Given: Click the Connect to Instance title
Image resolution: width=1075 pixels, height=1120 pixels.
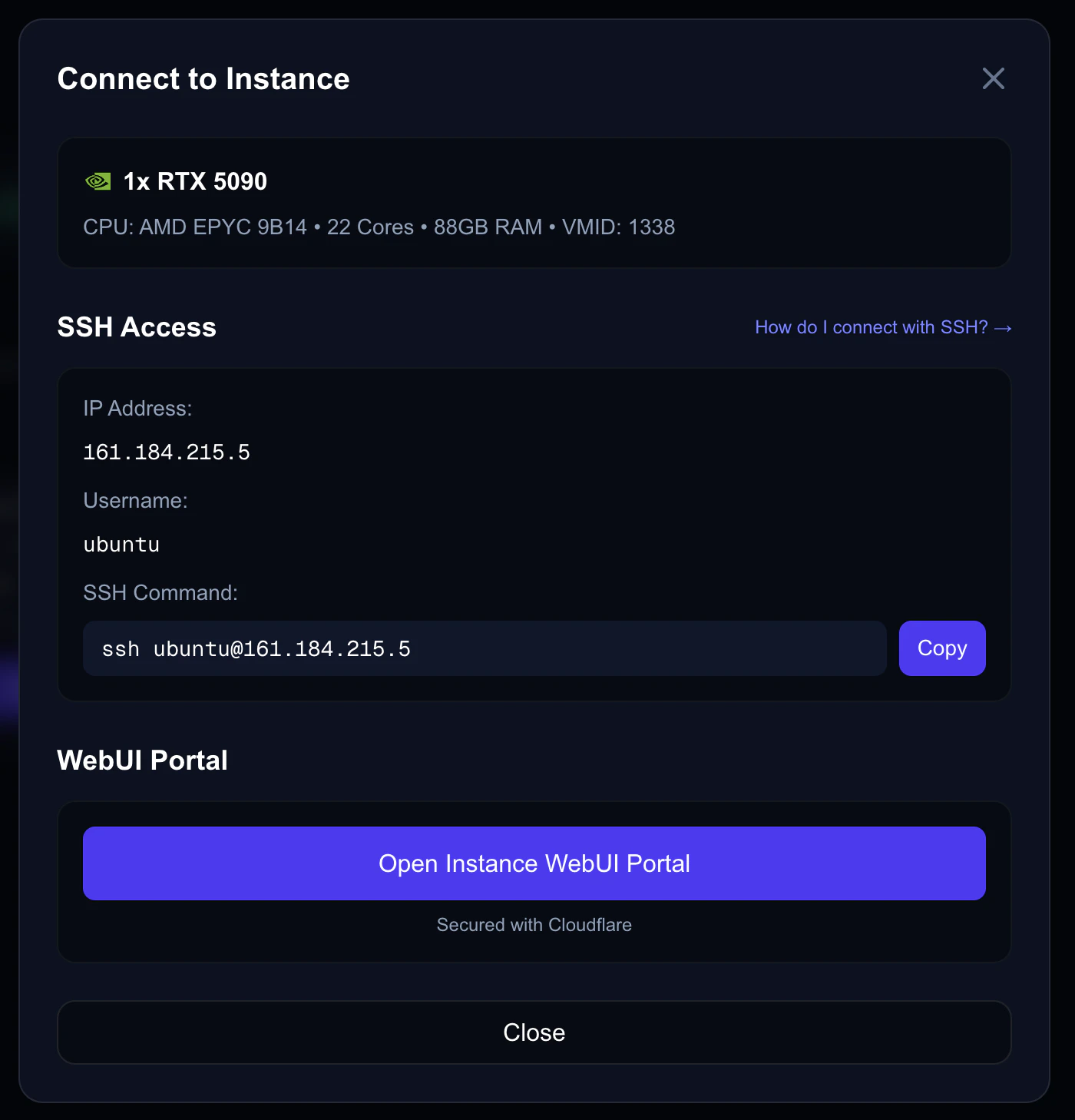Looking at the screenshot, I should (x=203, y=78).
